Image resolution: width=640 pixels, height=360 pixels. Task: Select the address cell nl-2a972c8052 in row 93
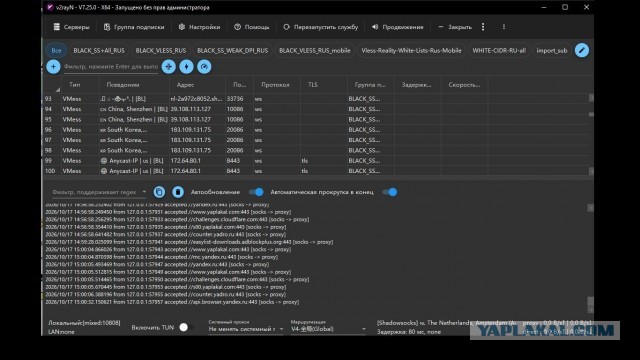pos(197,99)
